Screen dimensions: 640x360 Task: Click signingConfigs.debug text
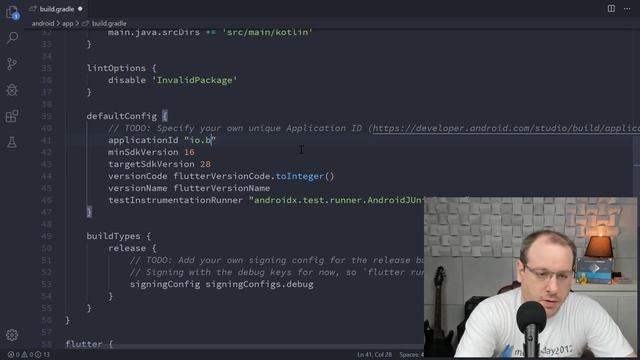(x=260, y=284)
